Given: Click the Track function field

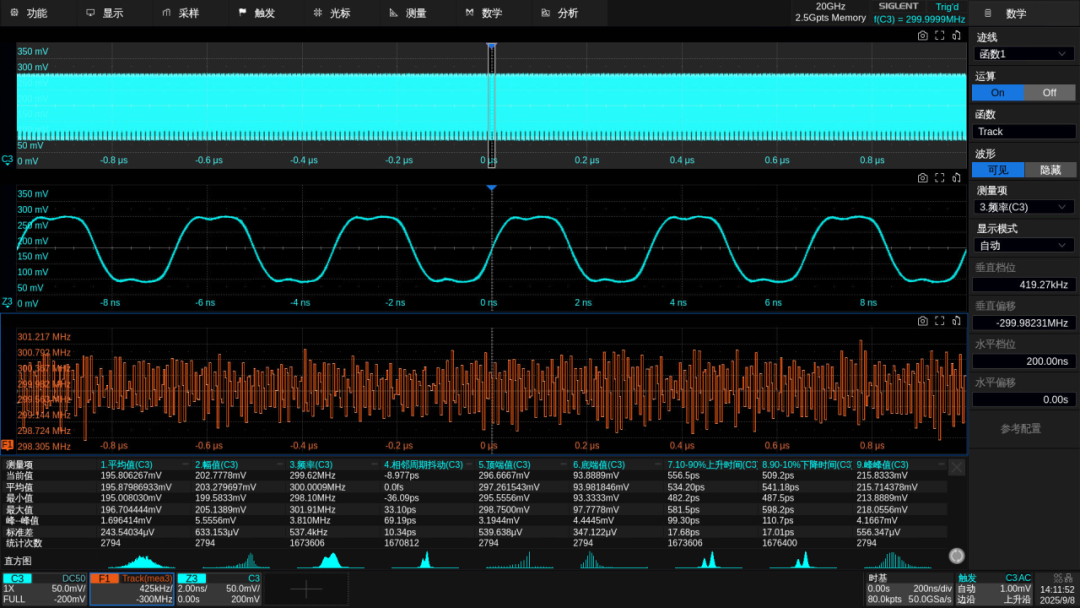Looking at the screenshot, I should pyautogui.click(x=1025, y=131).
